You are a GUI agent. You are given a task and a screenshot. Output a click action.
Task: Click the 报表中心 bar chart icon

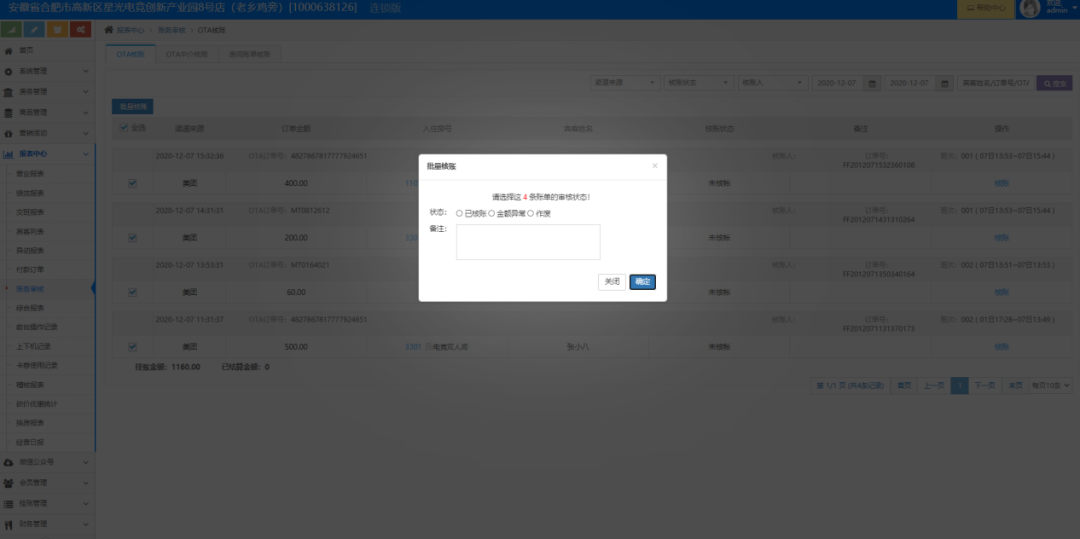(x=8, y=154)
